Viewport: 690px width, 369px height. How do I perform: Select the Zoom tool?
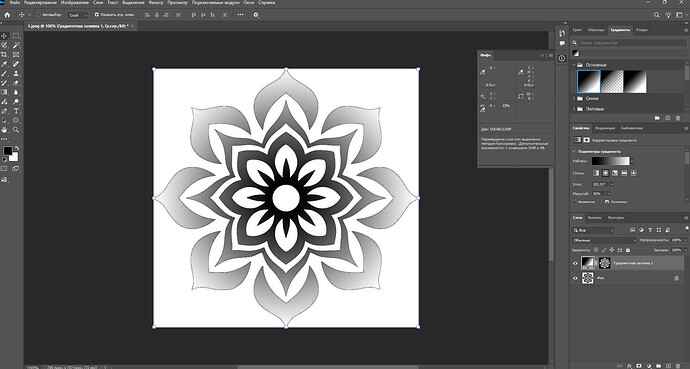[16, 130]
